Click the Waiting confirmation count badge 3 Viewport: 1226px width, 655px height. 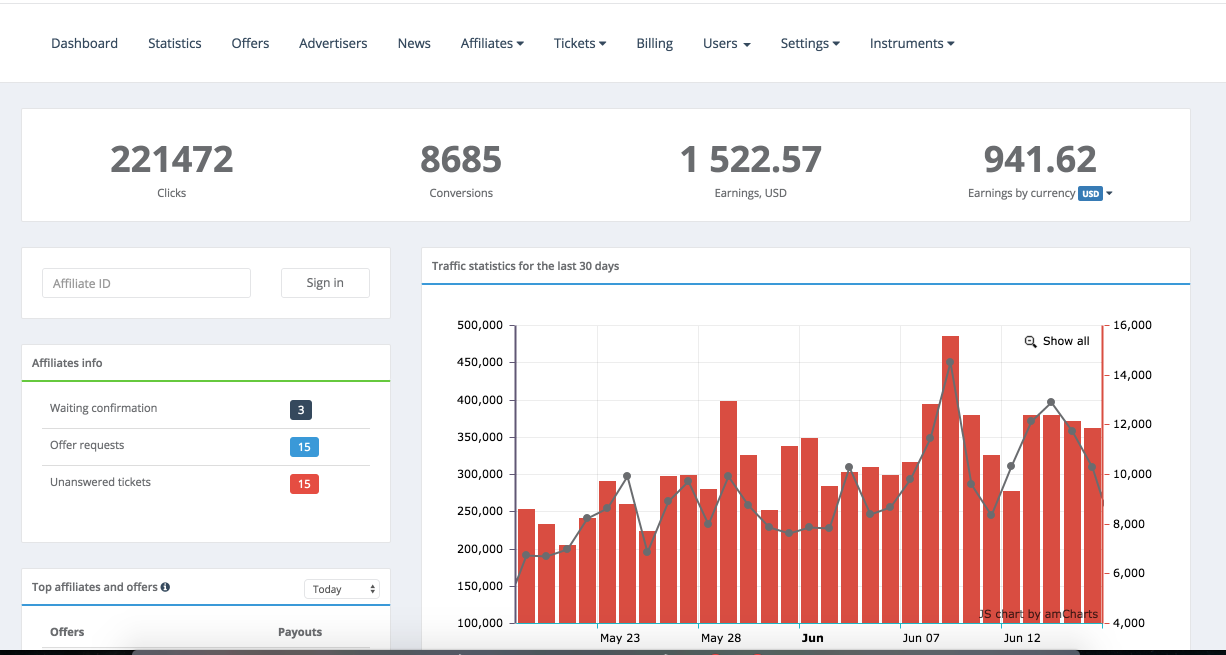(301, 409)
